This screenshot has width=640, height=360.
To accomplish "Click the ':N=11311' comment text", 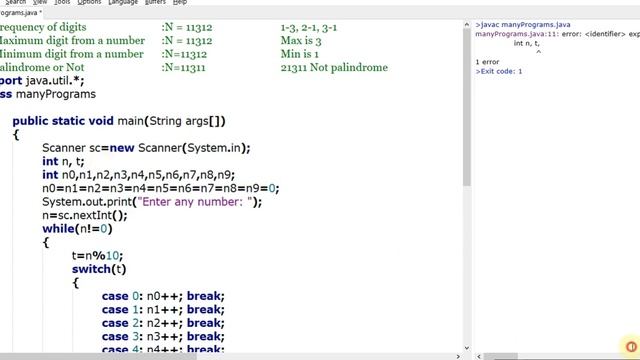I will point(183,67).
